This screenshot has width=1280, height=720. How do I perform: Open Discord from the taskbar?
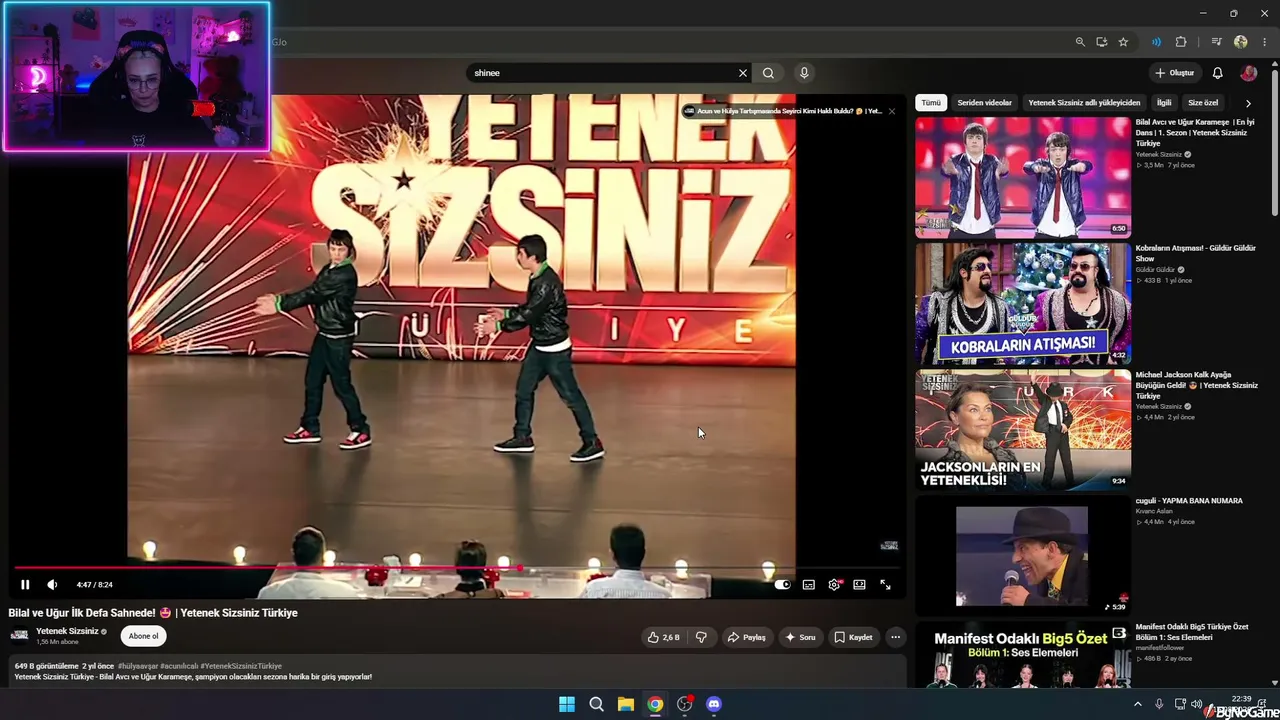click(714, 704)
